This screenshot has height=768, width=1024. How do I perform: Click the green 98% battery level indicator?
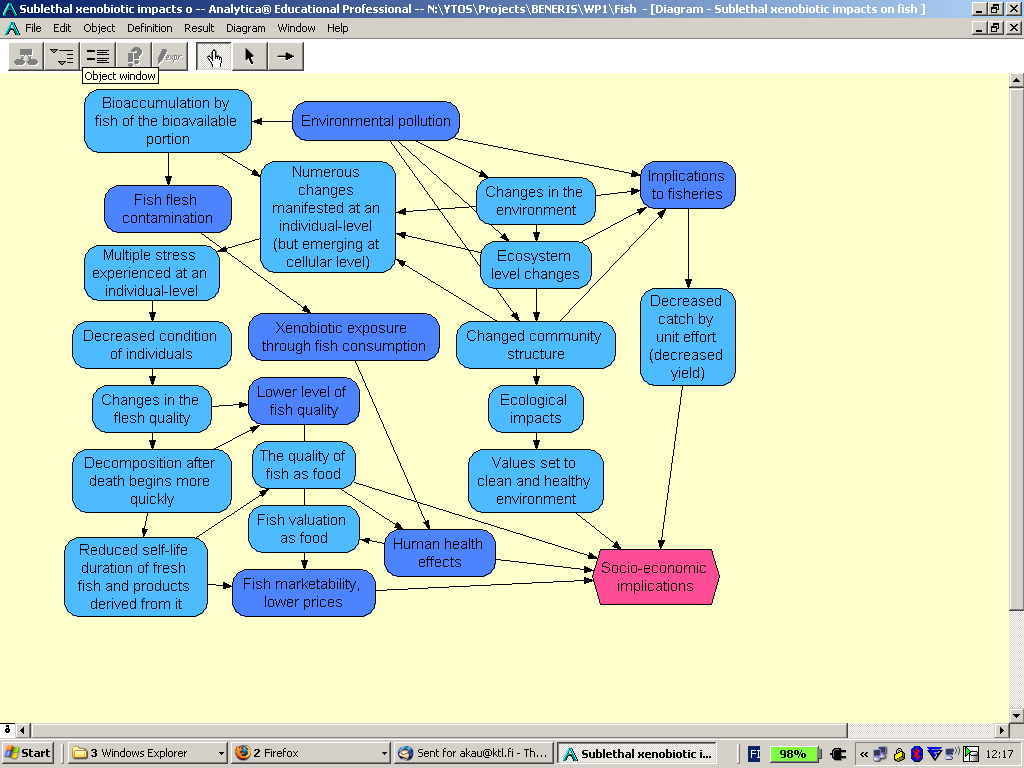(793, 754)
